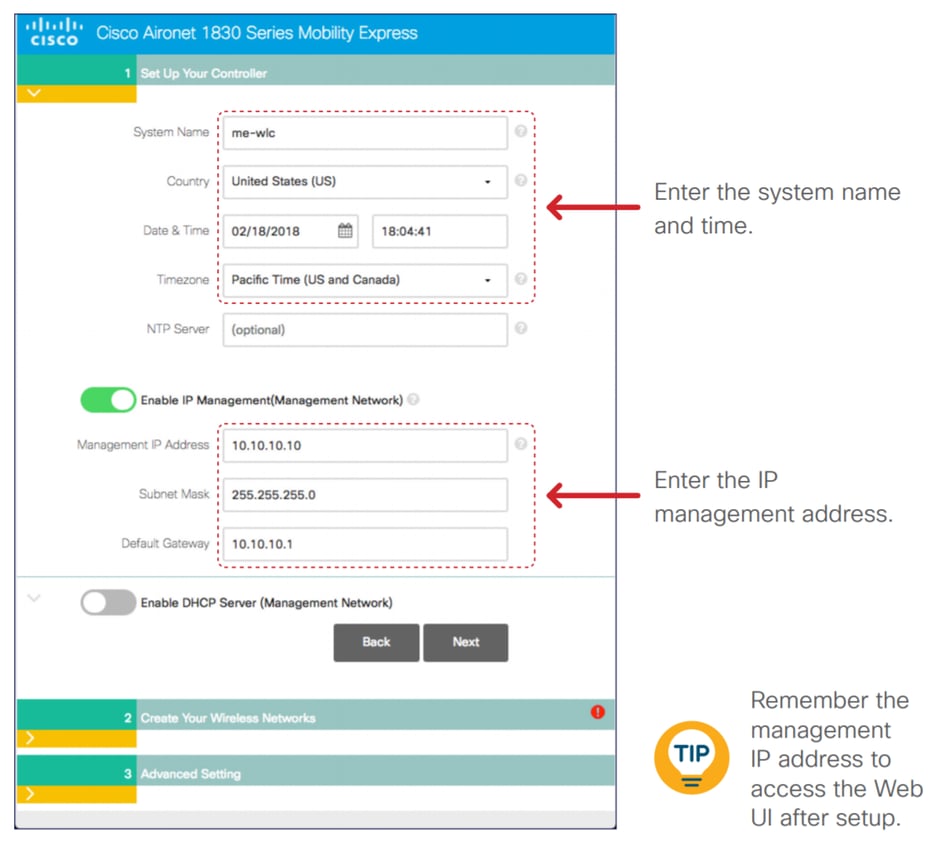Click help icon next to System Name
The height and width of the screenshot is (841, 948).
pyautogui.click(x=520, y=131)
